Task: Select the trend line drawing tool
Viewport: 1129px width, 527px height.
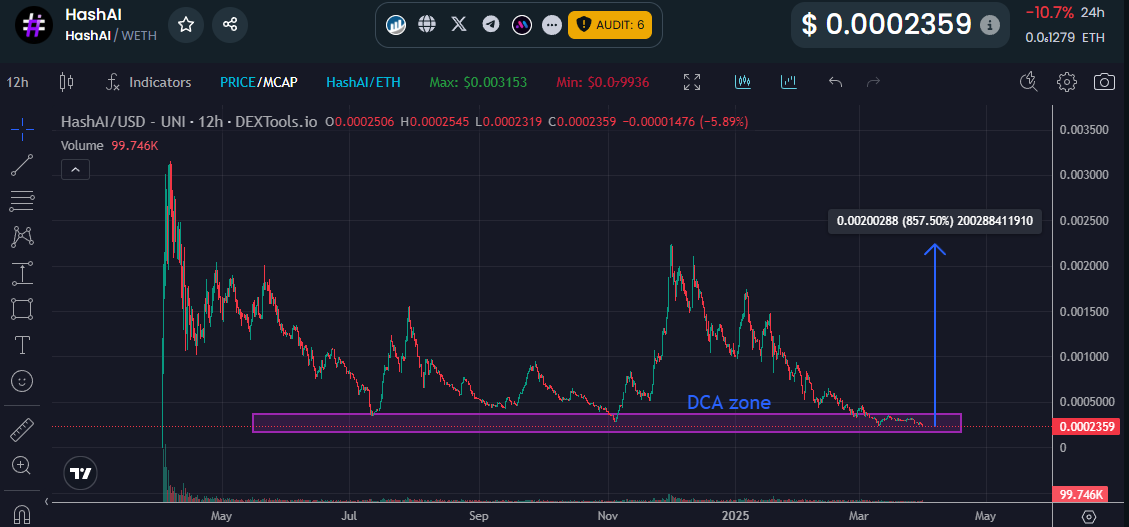Action: click(x=22, y=166)
